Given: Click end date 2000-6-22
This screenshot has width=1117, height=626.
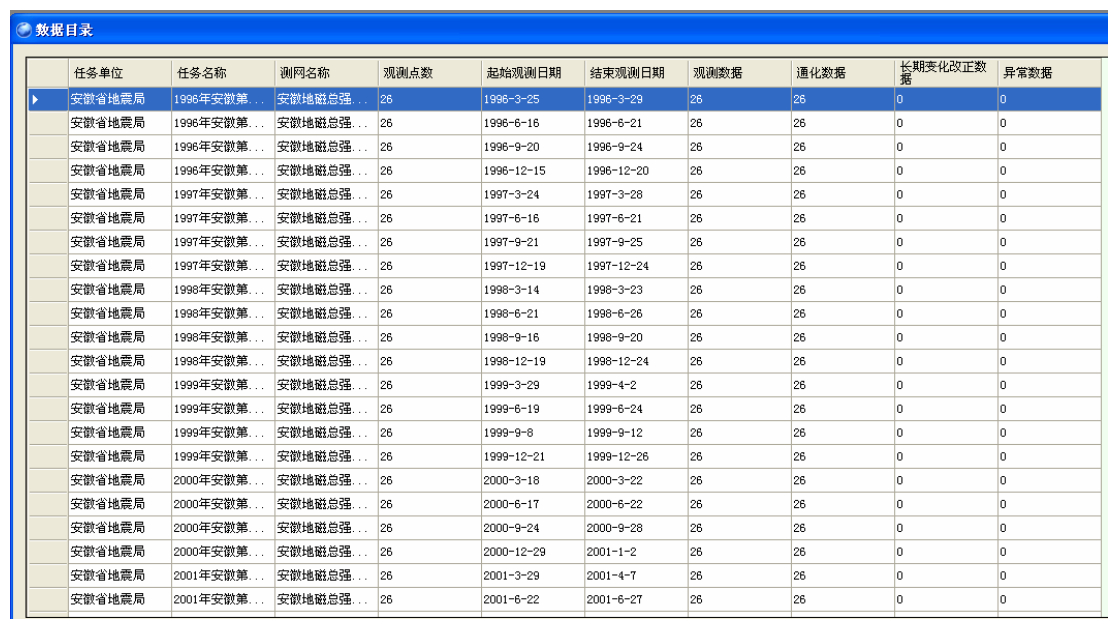Looking at the screenshot, I should tap(636, 504).
